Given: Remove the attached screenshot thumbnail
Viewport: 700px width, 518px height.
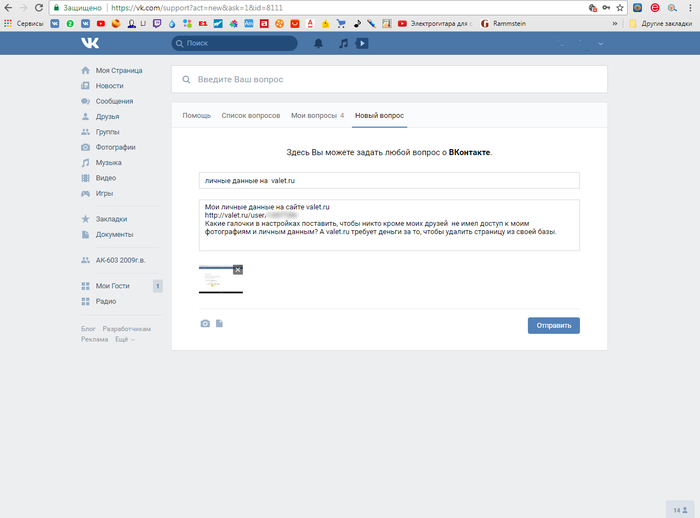Looking at the screenshot, I should 238,269.
